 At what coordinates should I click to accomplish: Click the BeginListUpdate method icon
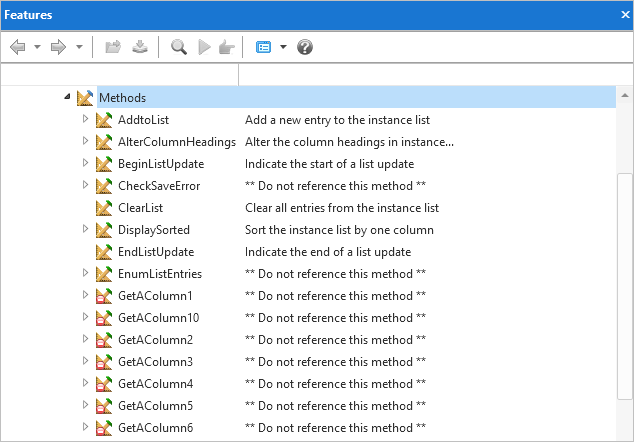[104, 164]
